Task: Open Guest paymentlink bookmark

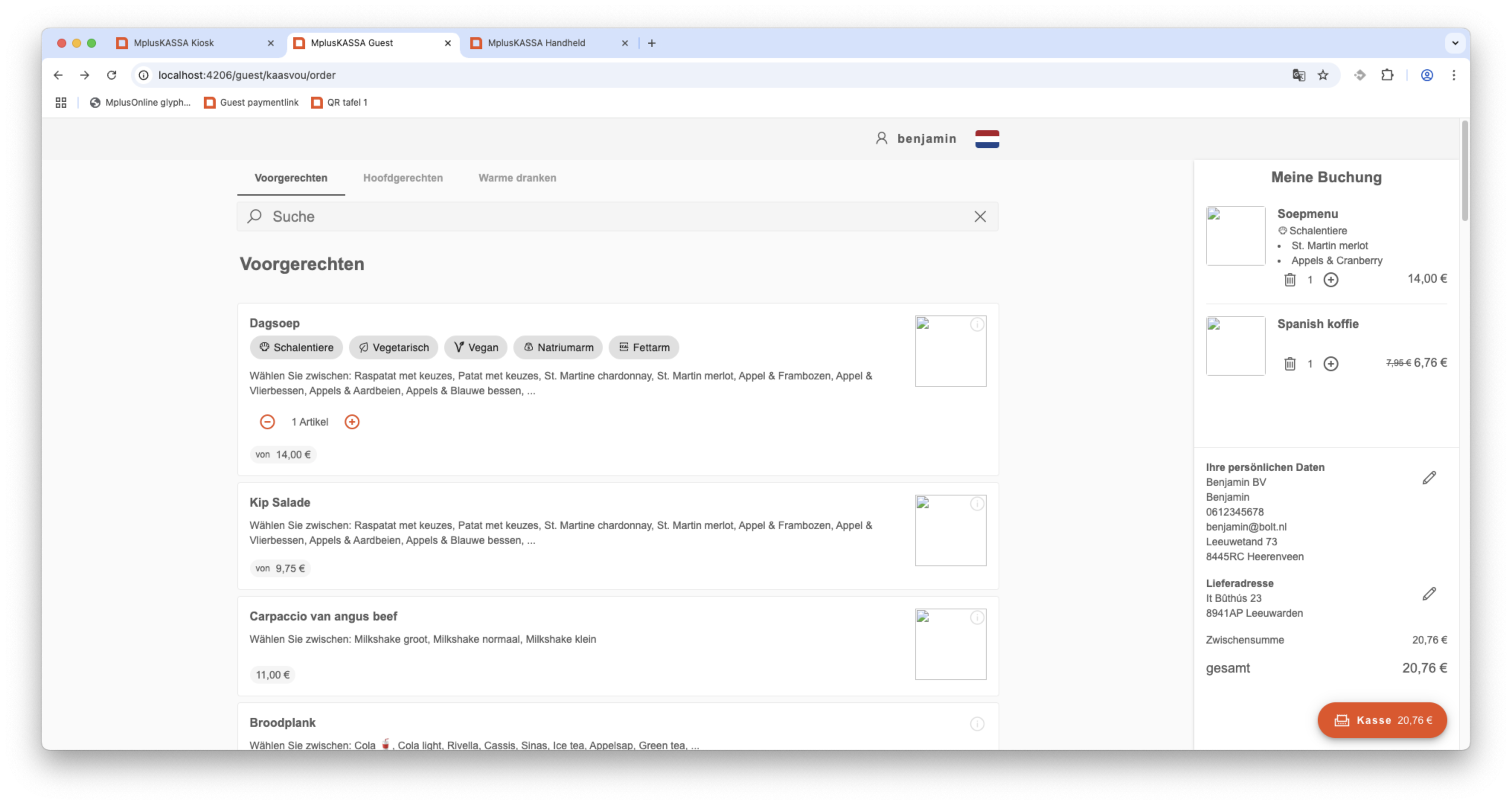Action: 251,103
